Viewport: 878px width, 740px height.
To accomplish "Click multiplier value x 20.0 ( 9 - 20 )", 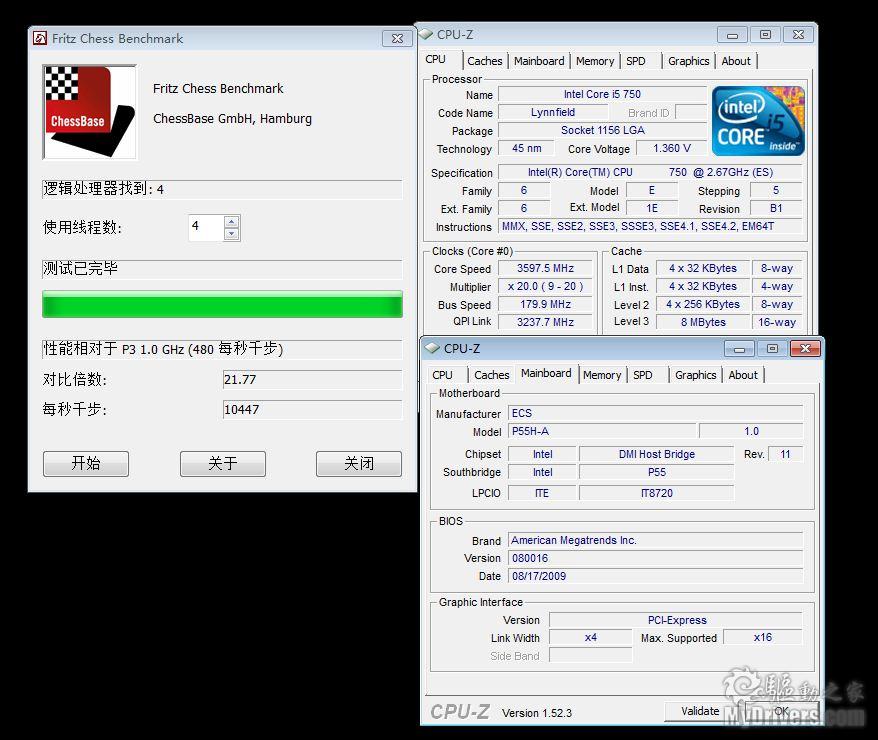I will [x=545, y=286].
